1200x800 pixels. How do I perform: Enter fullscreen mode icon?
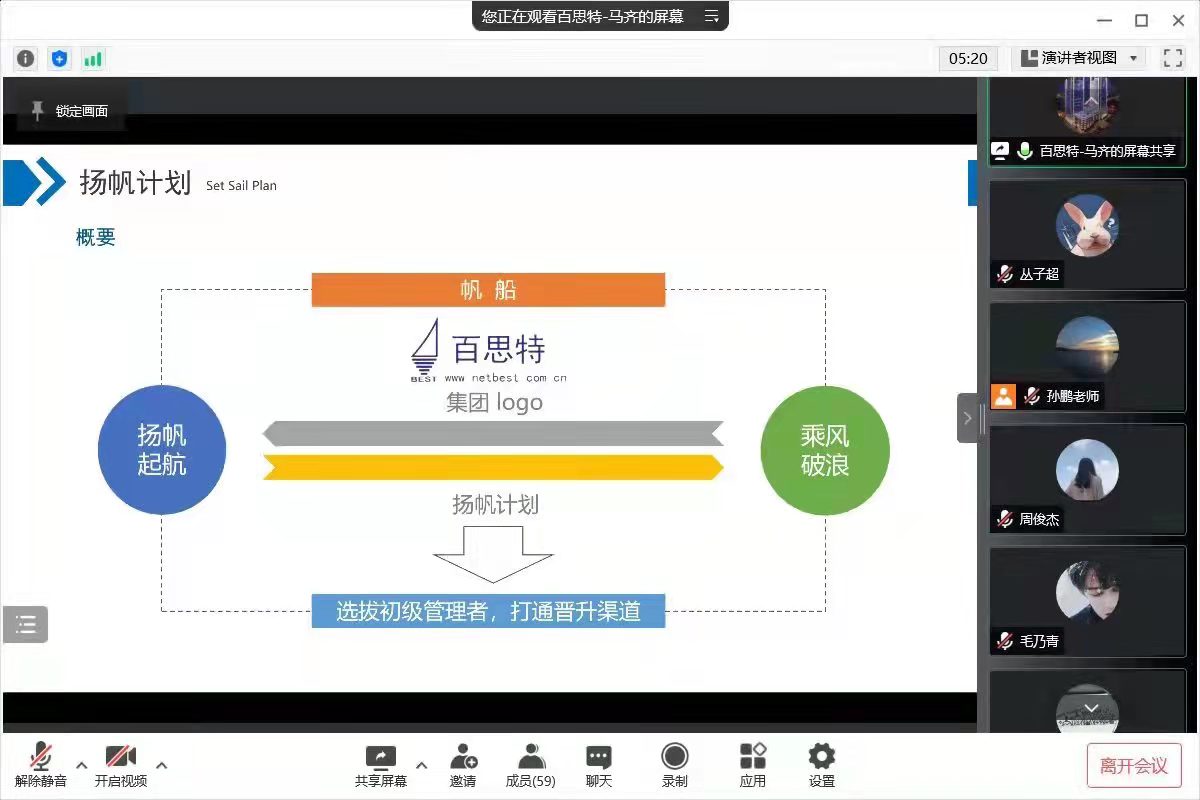[1172, 58]
